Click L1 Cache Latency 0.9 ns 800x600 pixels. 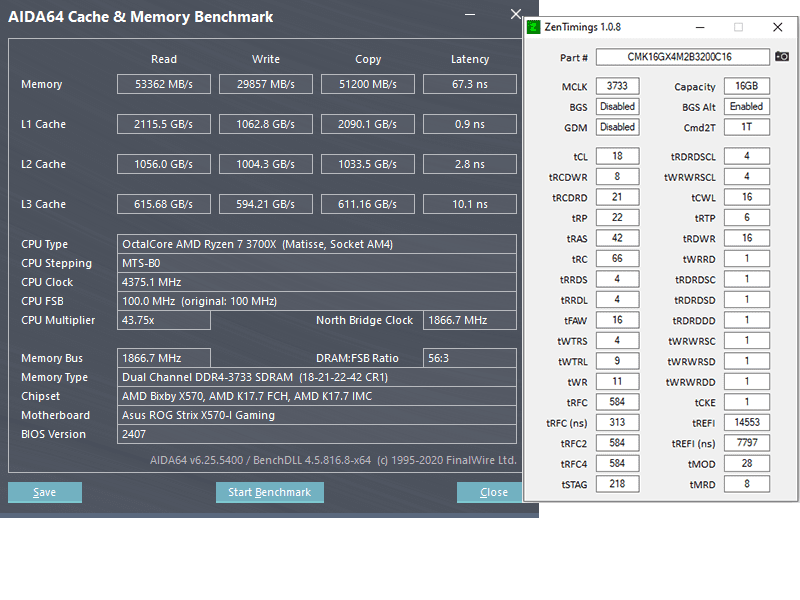pos(470,124)
